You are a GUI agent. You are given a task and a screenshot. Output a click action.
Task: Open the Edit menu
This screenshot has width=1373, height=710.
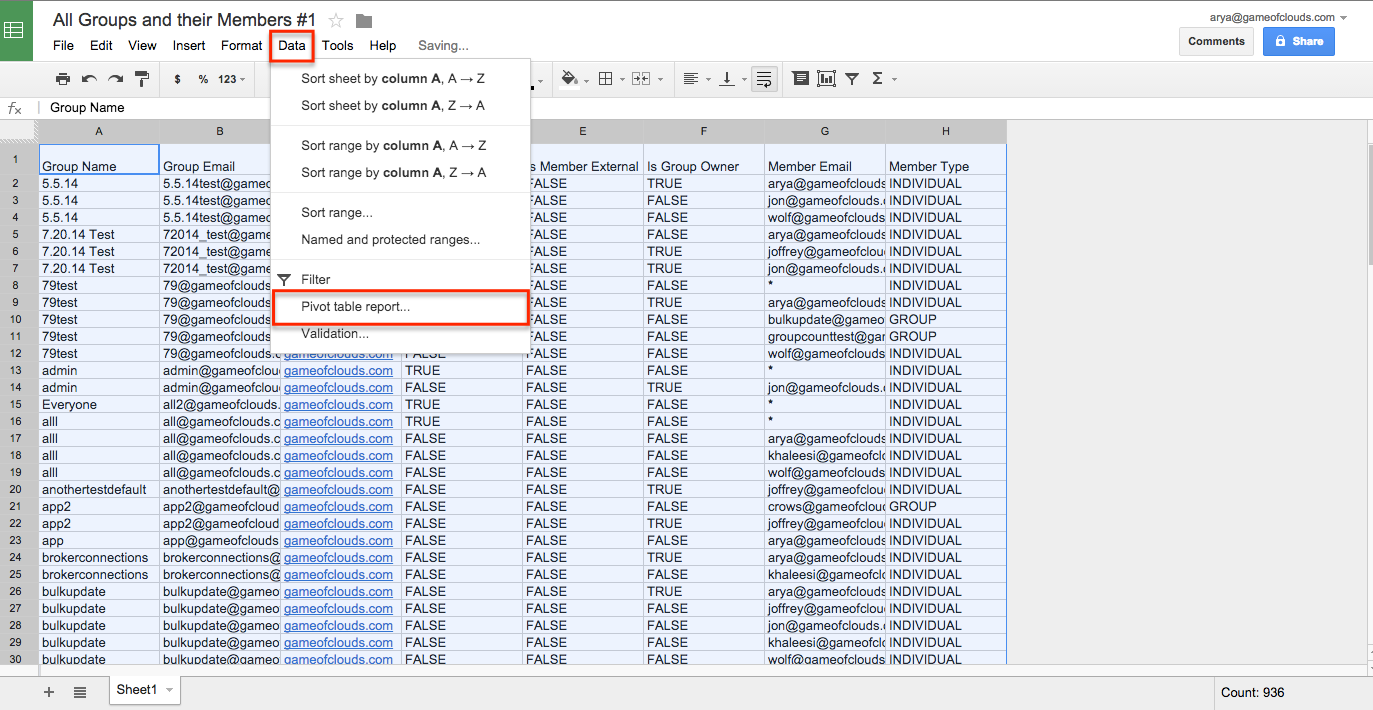(101, 45)
